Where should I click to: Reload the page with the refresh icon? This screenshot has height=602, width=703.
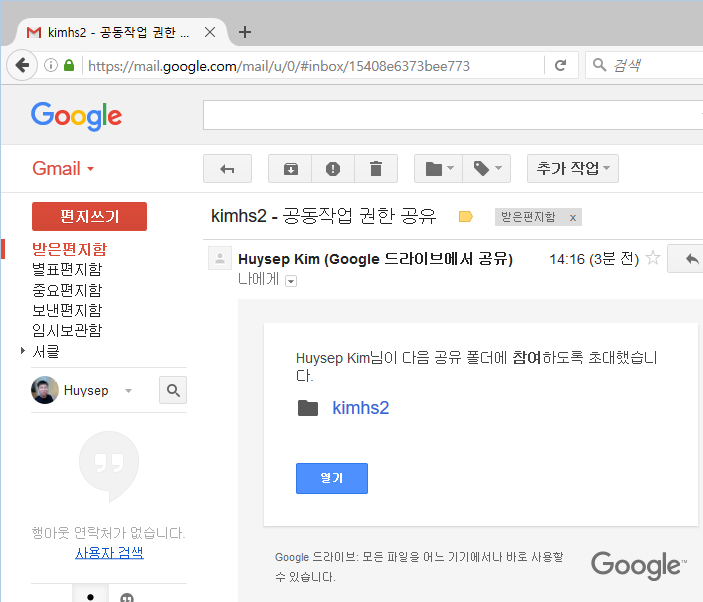coord(560,65)
